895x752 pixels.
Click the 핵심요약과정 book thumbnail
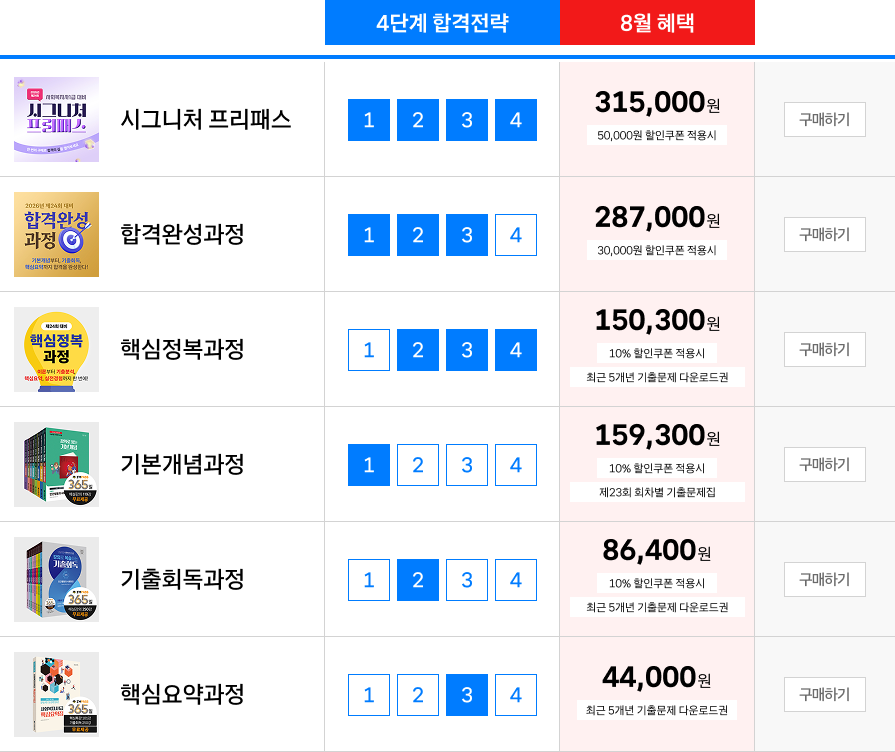[x=57, y=694]
